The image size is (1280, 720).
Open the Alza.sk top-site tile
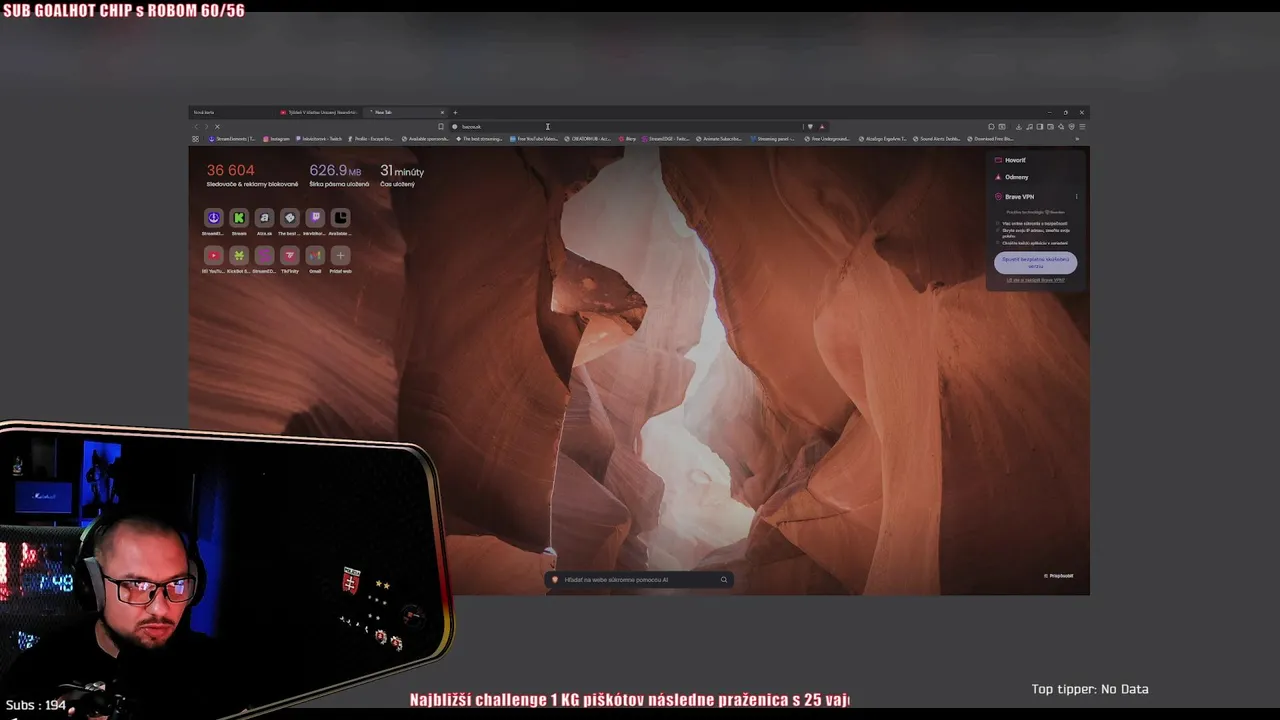264,218
